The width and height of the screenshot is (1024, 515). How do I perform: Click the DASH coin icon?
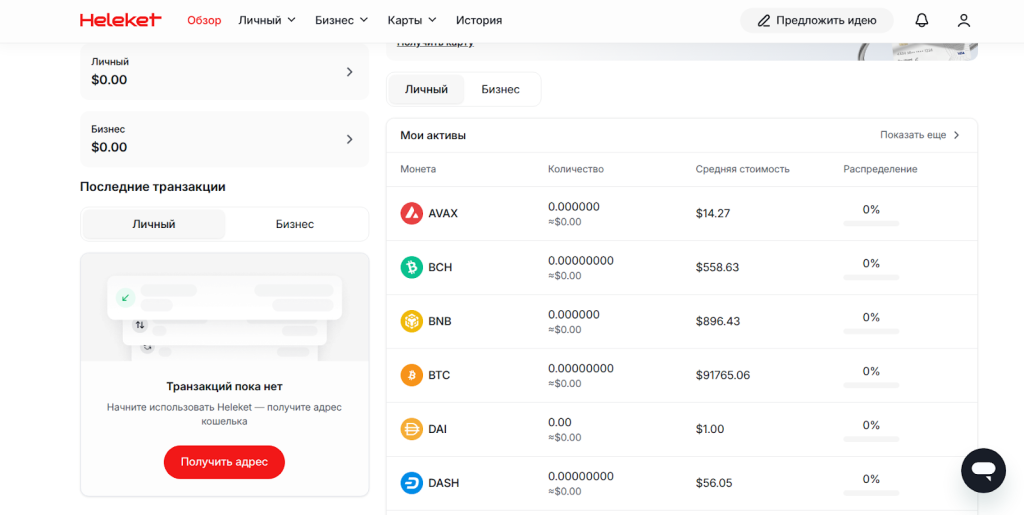pyautogui.click(x=411, y=483)
